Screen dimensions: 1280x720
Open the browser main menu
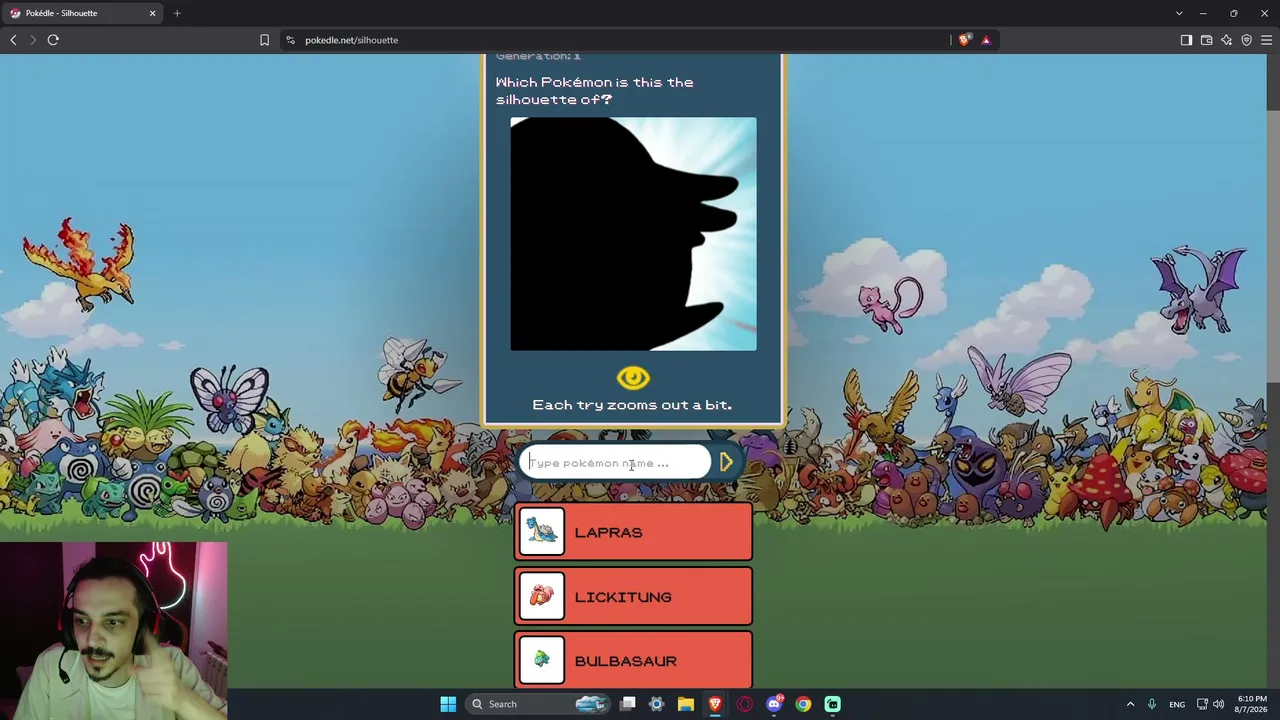[x=1266, y=40]
